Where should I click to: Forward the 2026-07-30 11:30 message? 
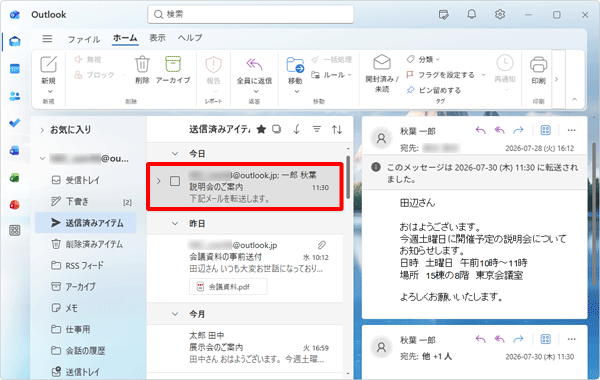click(518, 339)
